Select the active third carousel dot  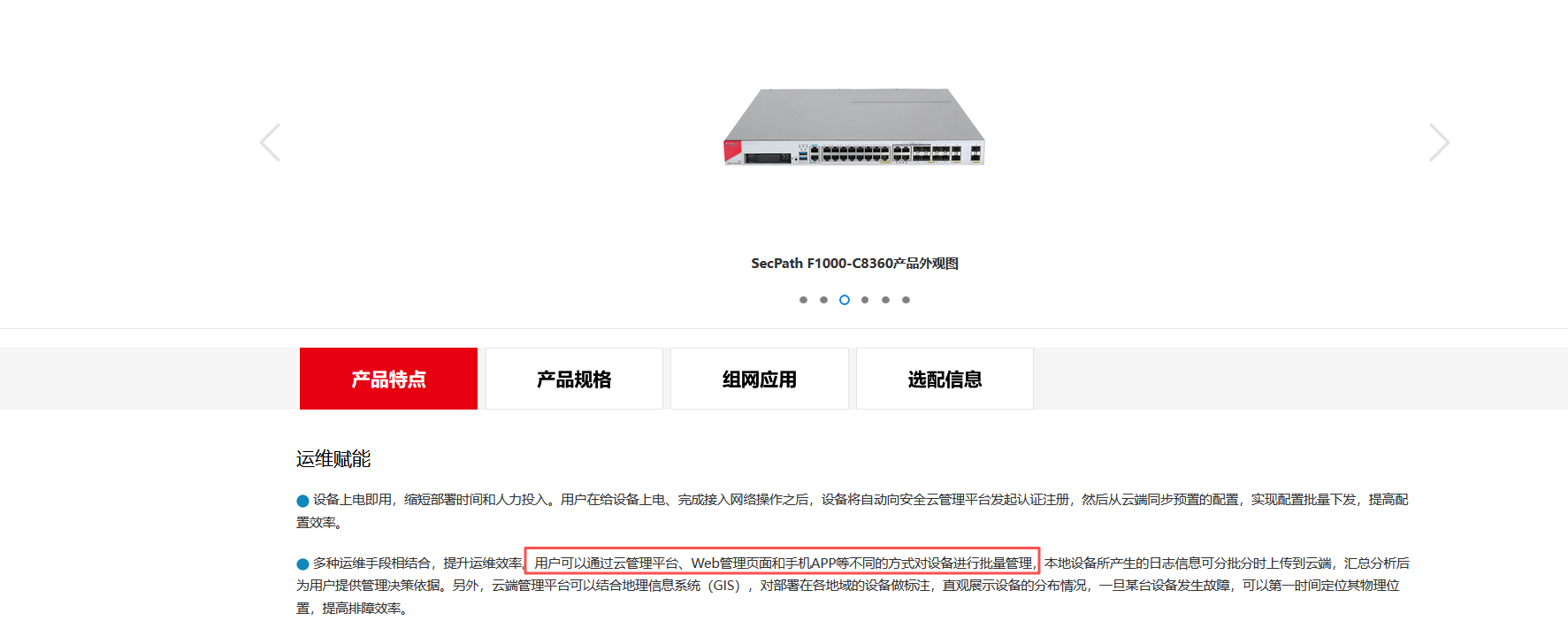(845, 300)
